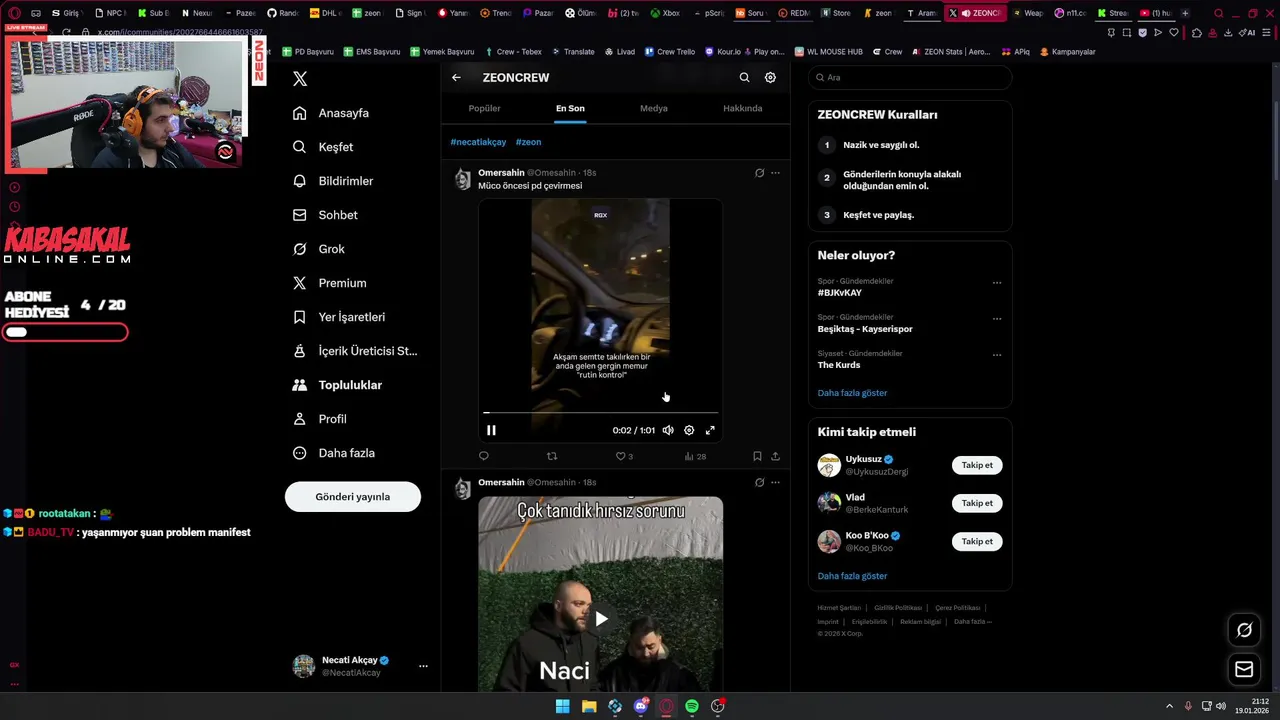Screen dimensions: 1280x720
Task: Share the first Omersahin post
Action: point(775,456)
